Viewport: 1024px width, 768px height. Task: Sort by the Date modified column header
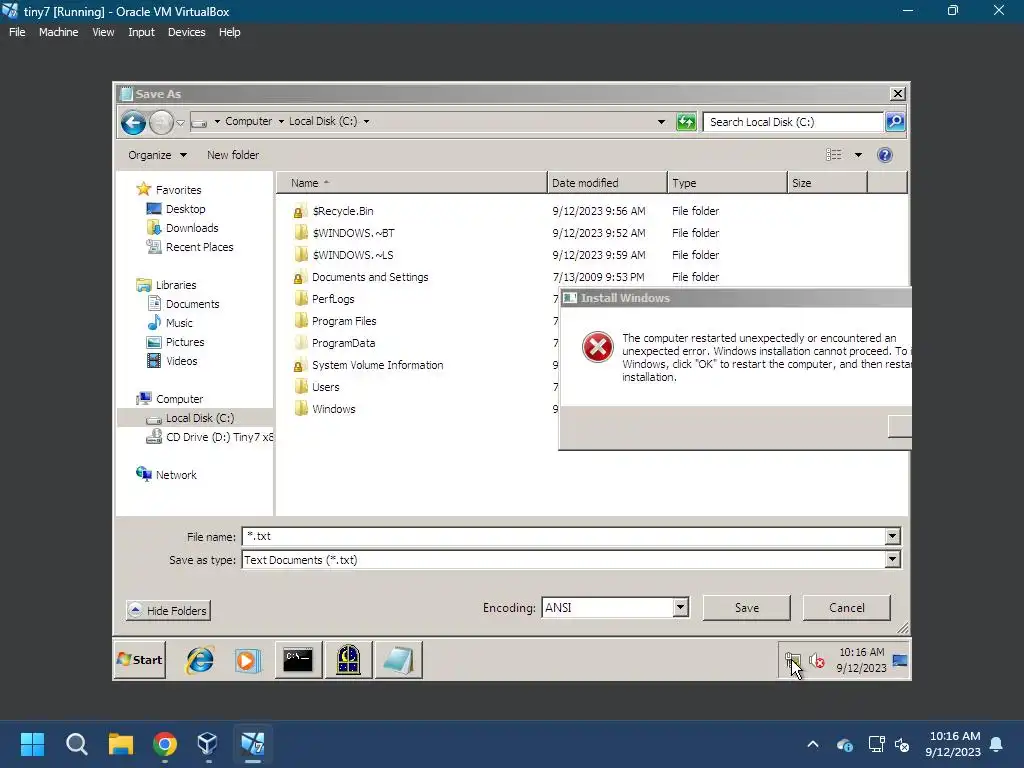tap(607, 183)
